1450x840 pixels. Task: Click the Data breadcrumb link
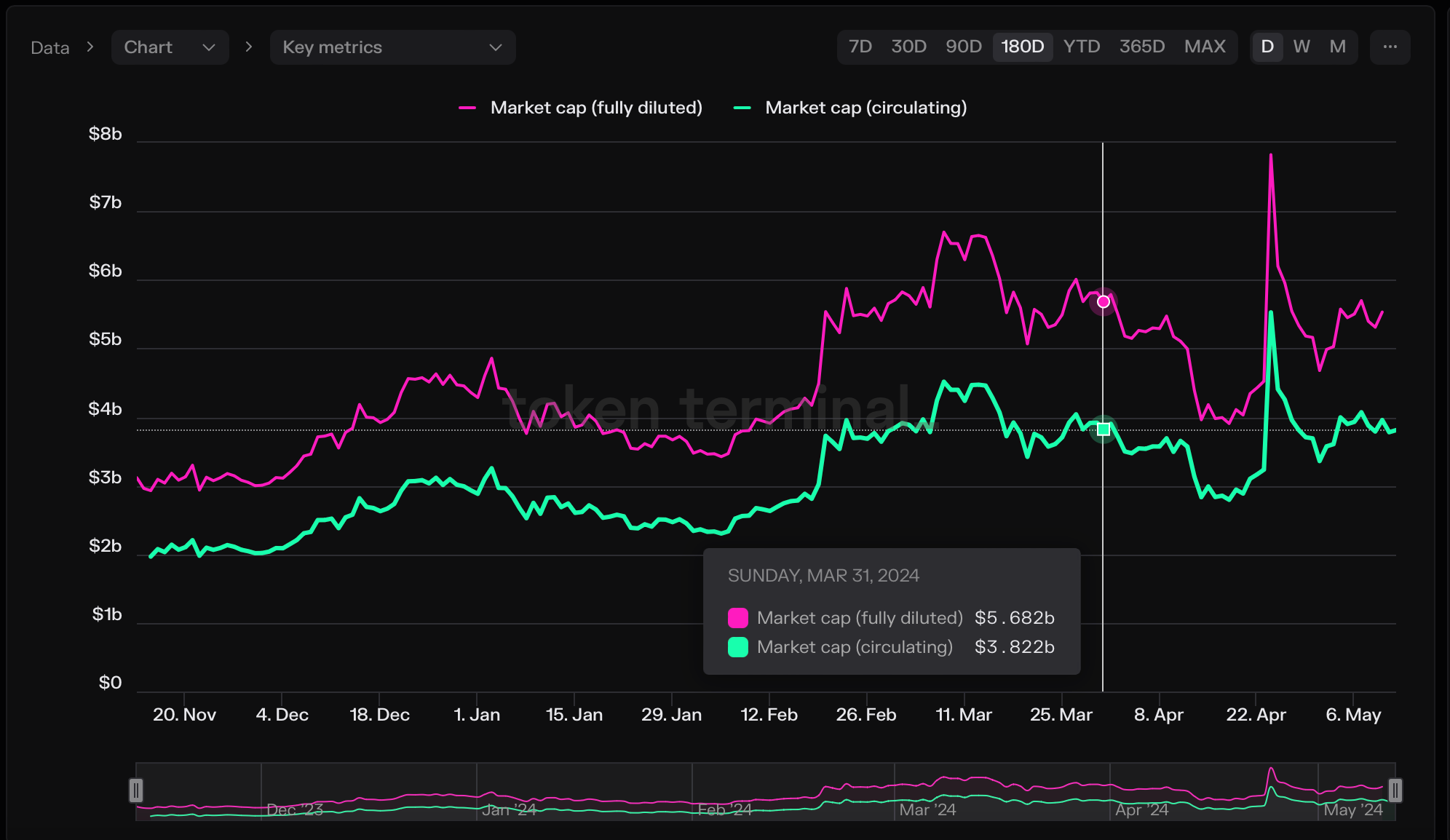tap(50, 48)
